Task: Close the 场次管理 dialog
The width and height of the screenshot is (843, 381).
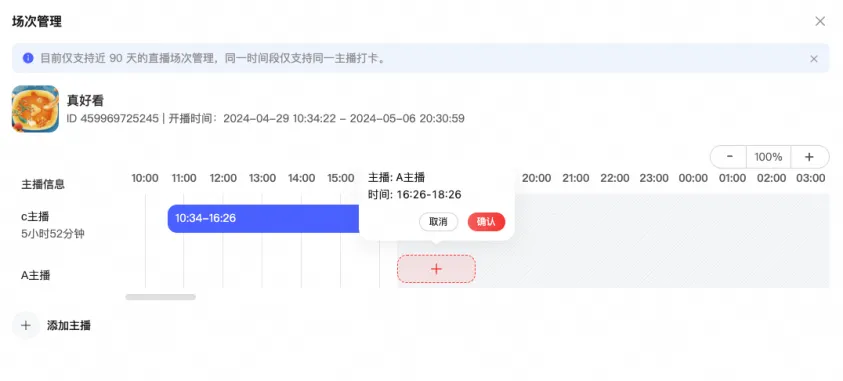Action: (820, 21)
